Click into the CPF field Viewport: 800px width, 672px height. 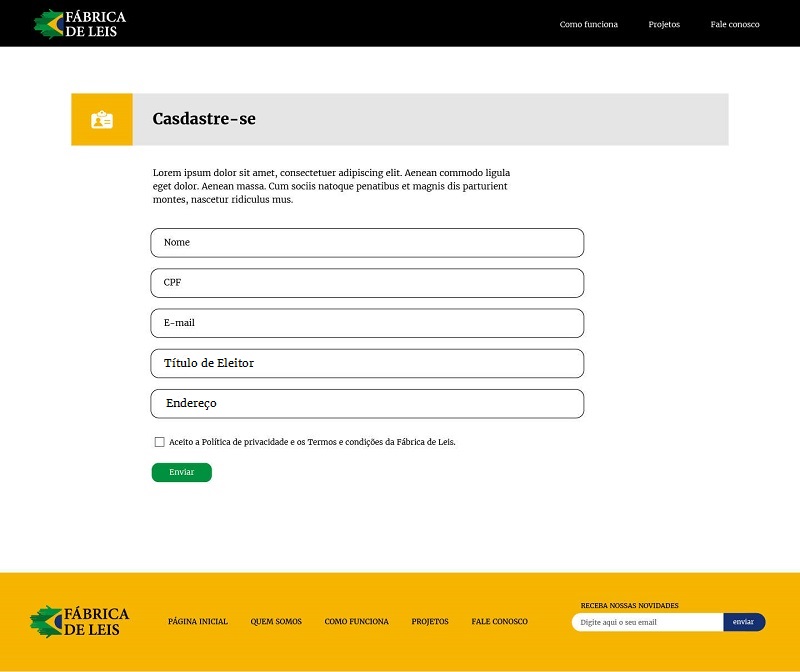click(x=367, y=283)
